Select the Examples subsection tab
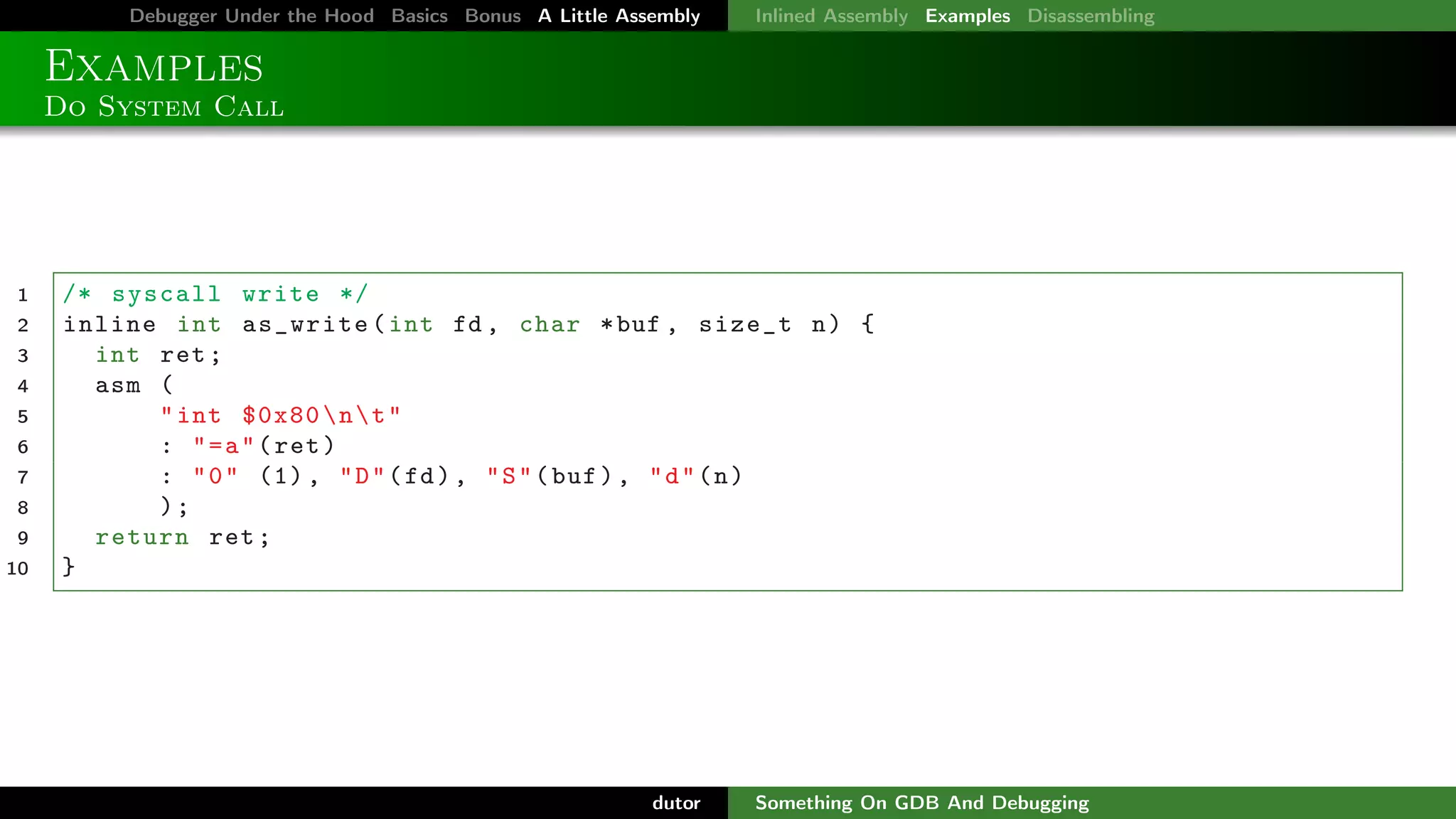 click(968, 16)
